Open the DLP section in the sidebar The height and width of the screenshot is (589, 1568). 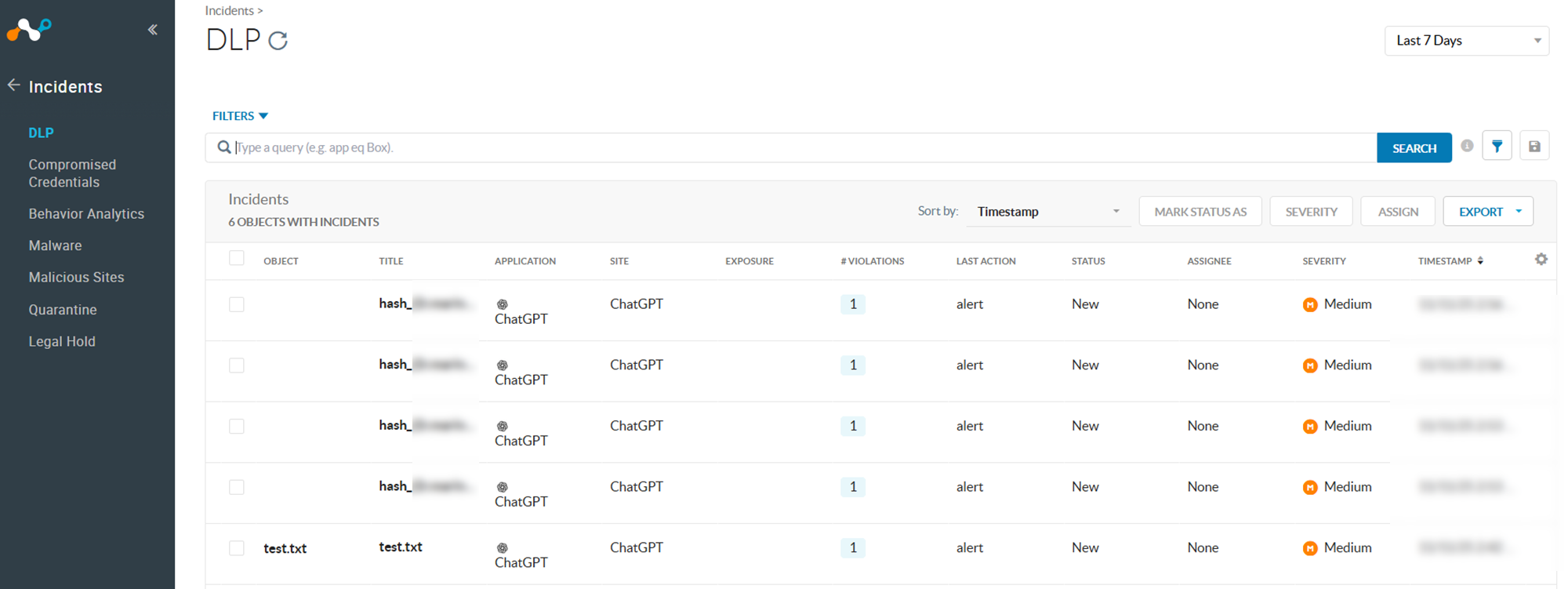click(41, 133)
